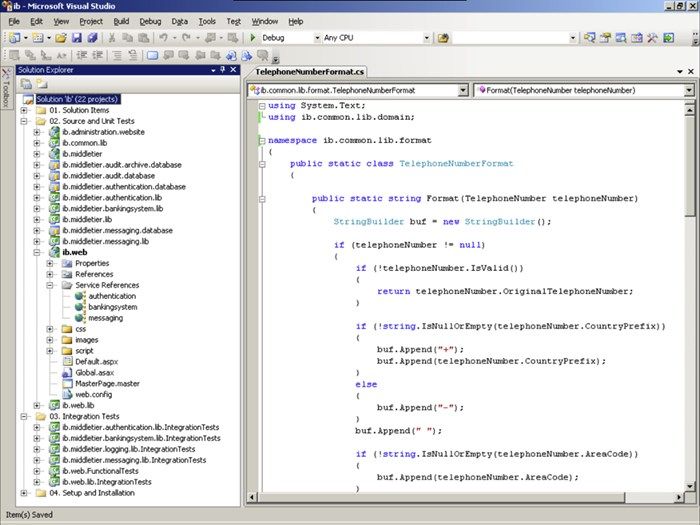700x525 pixels.
Task: Click the Save All toolbar icon
Action: click(x=92, y=38)
